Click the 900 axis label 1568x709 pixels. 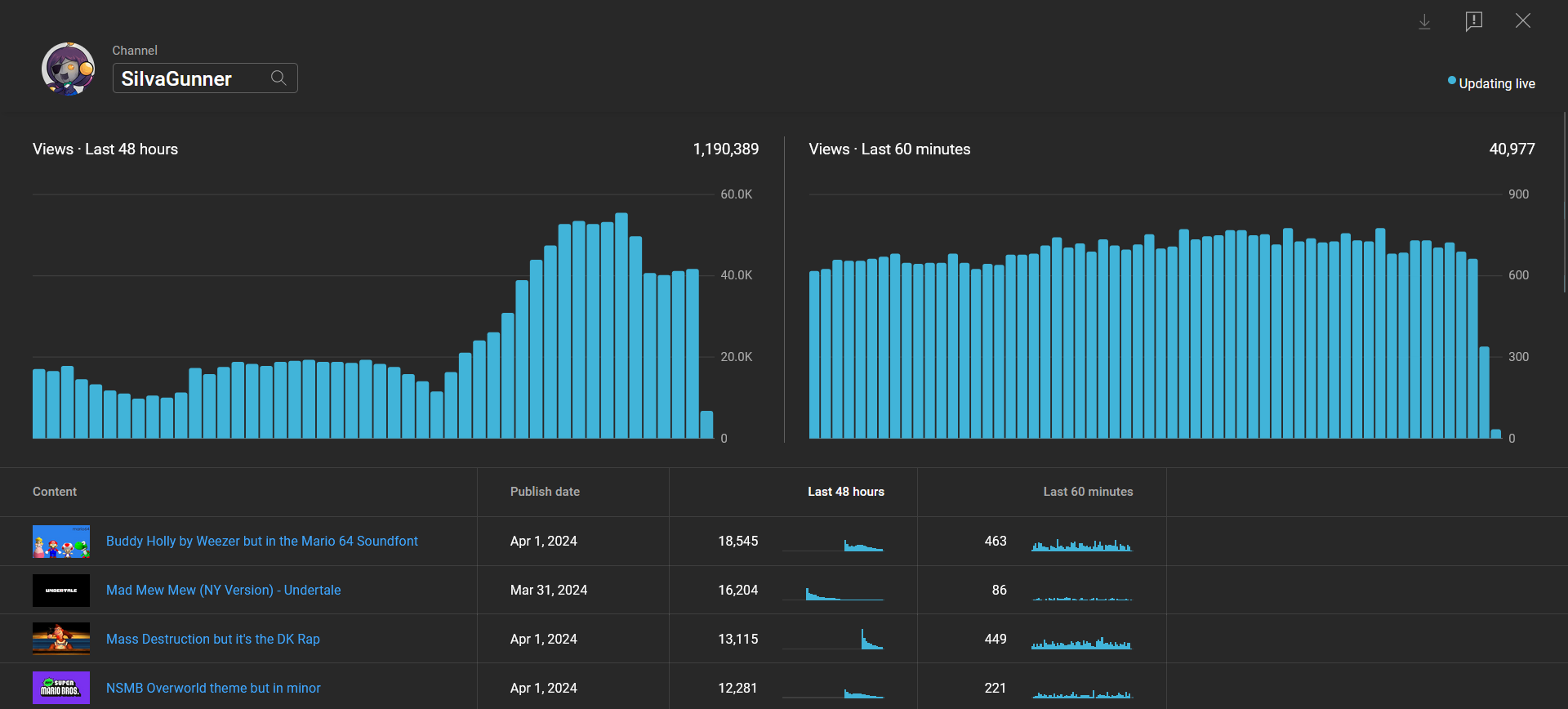1519,194
